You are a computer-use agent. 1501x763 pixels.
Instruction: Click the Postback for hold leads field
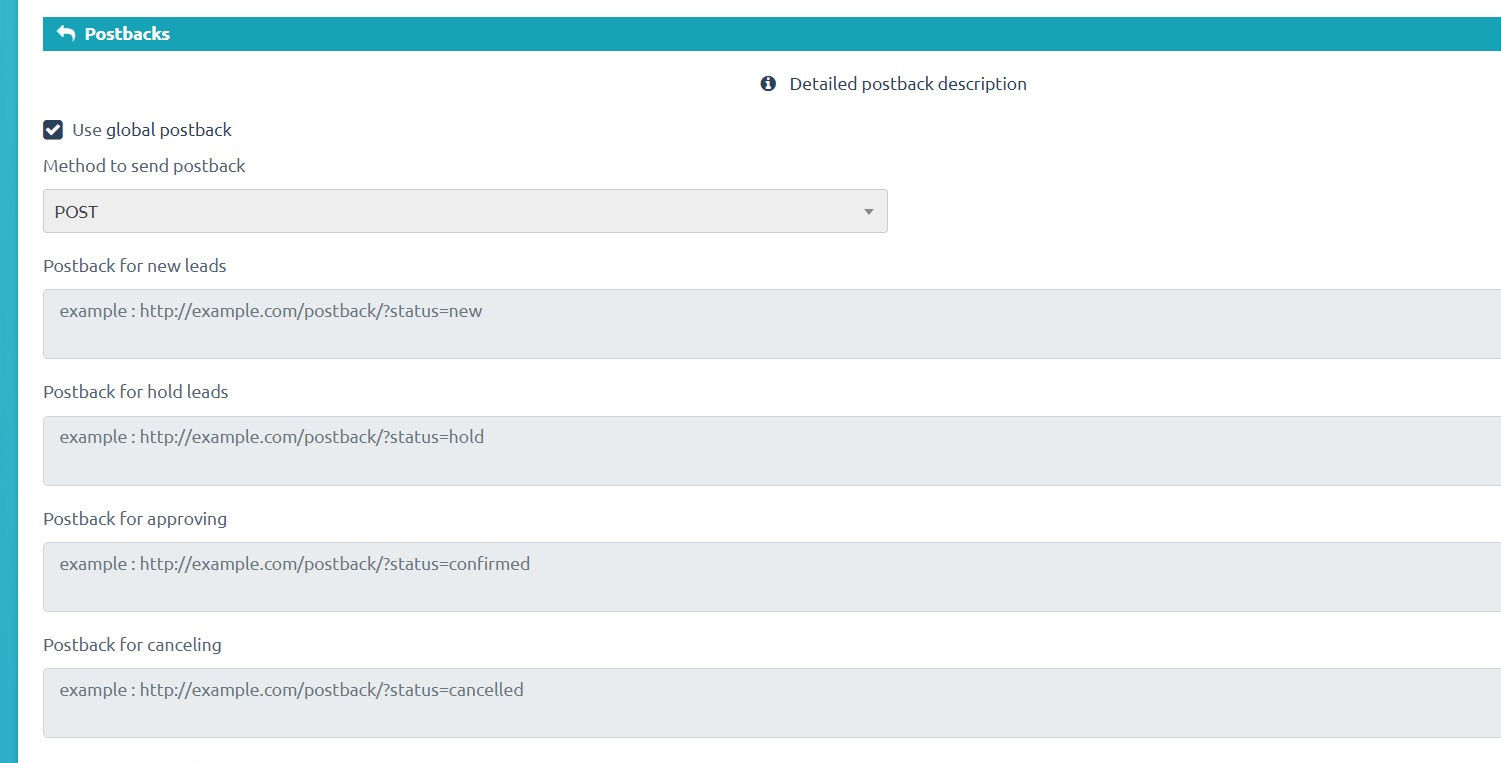pos(500,450)
